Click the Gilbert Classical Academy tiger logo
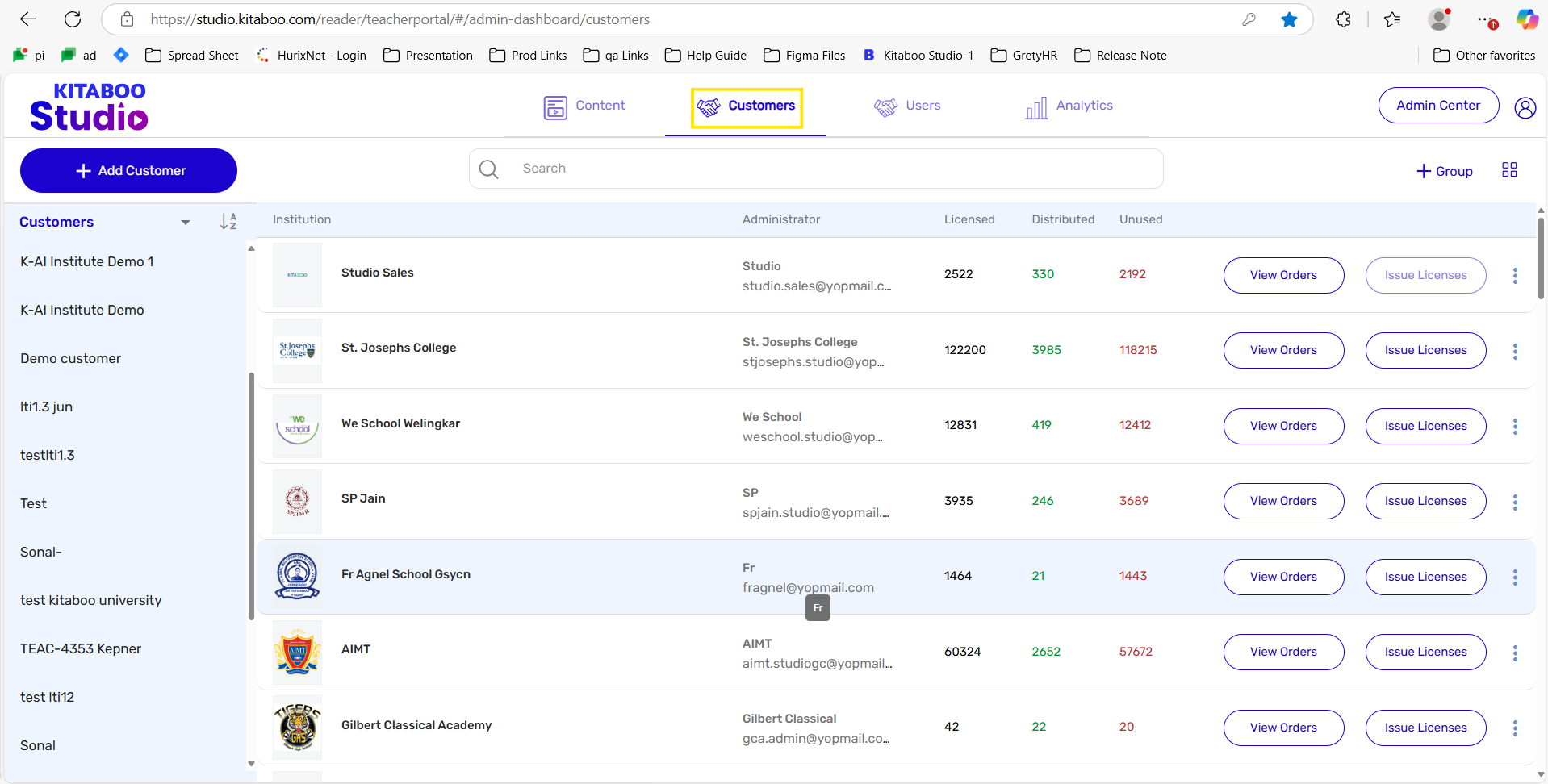1548x784 pixels. click(297, 728)
